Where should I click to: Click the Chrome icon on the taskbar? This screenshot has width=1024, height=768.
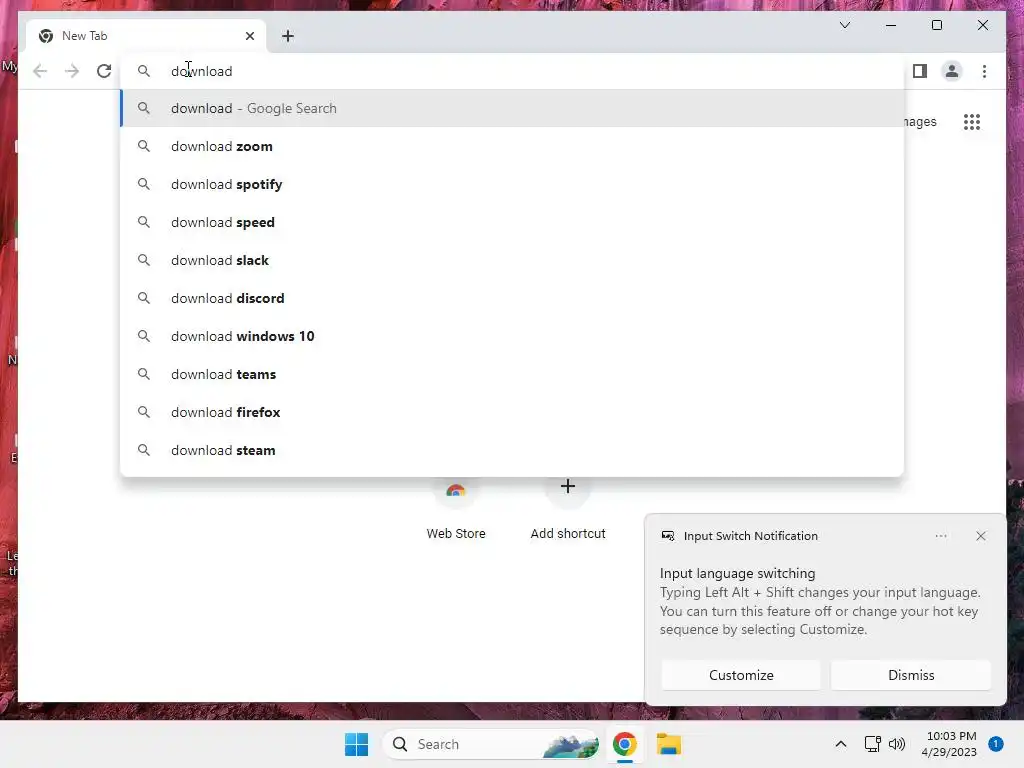[624, 744]
